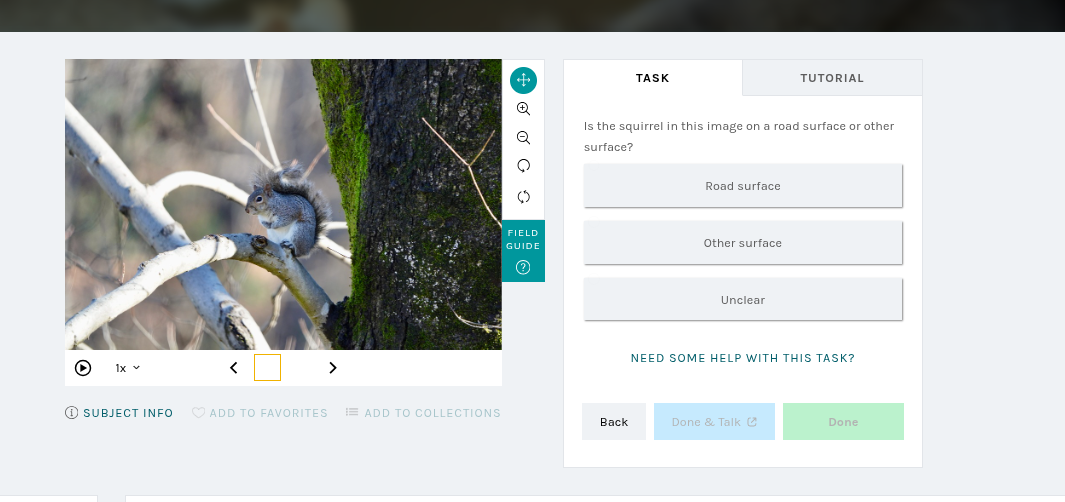The image size is (1065, 502).
Task: Rotate the subject image
Action: pyautogui.click(x=523, y=166)
